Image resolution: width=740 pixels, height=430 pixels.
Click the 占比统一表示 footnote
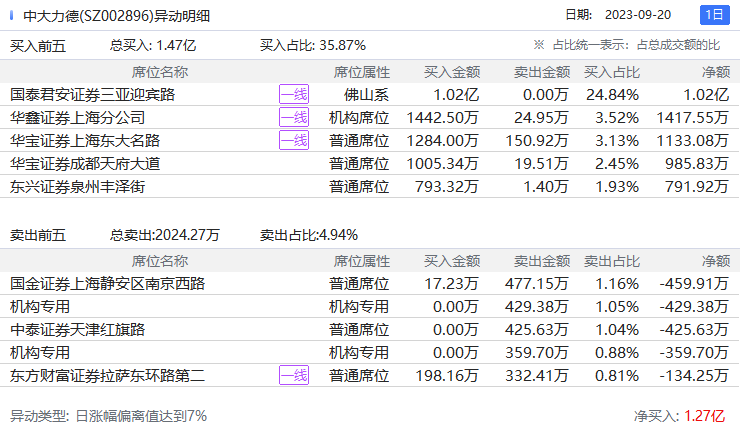[x=627, y=45]
